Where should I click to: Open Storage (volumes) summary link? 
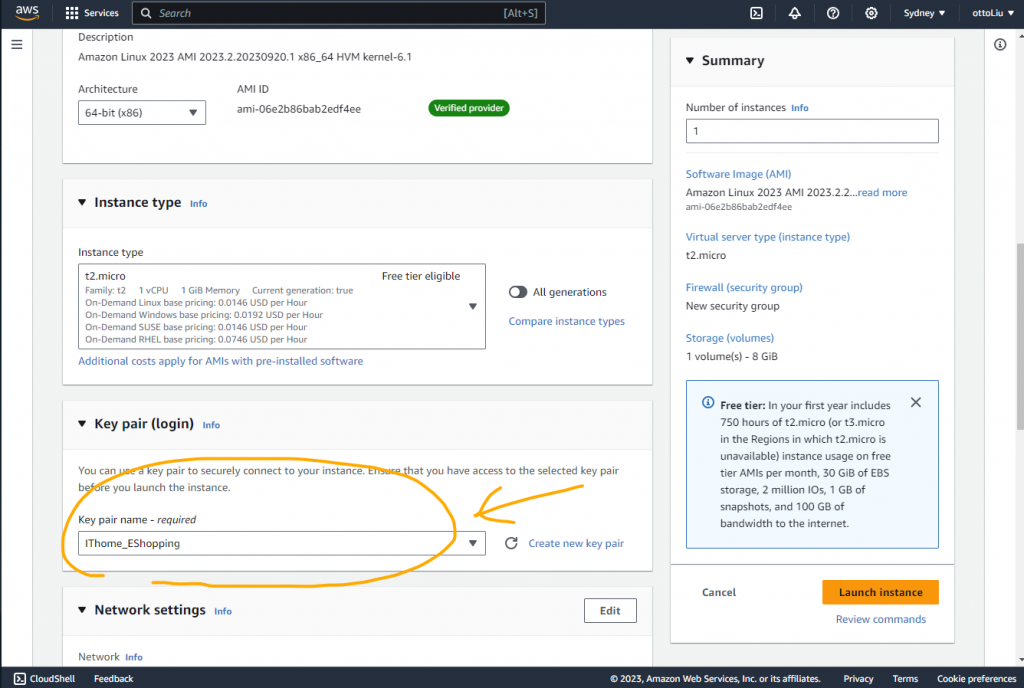coord(729,338)
